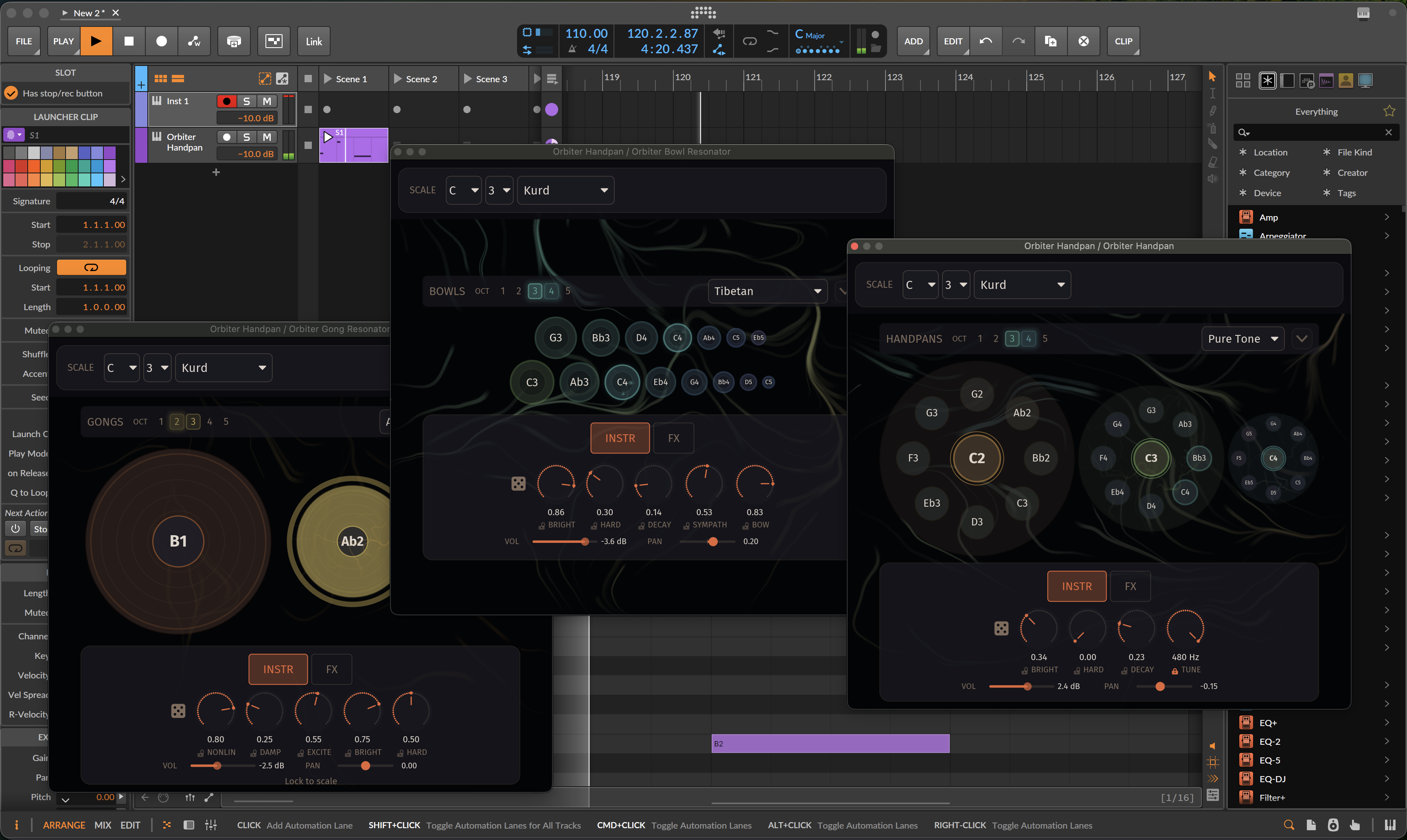Switch to MIX view
1407x840 pixels.
pyautogui.click(x=103, y=825)
